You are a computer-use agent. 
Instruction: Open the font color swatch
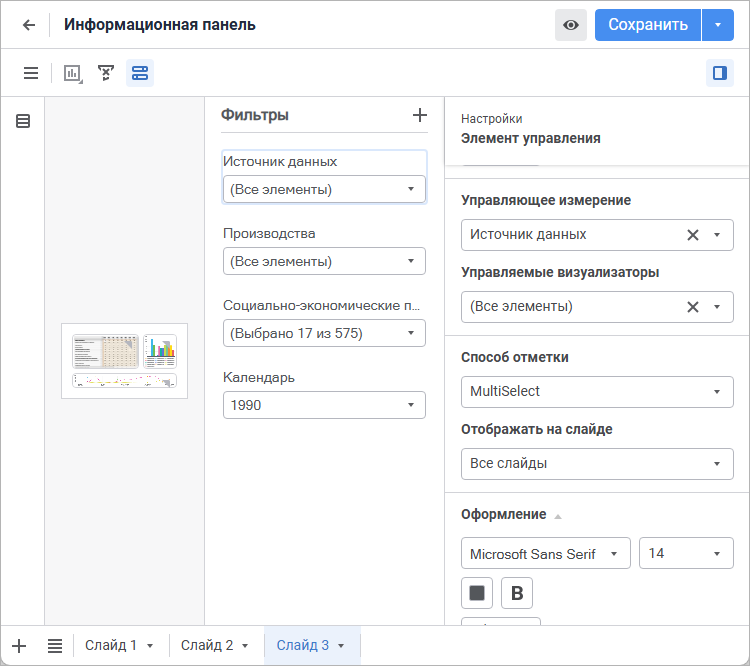click(477, 593)
